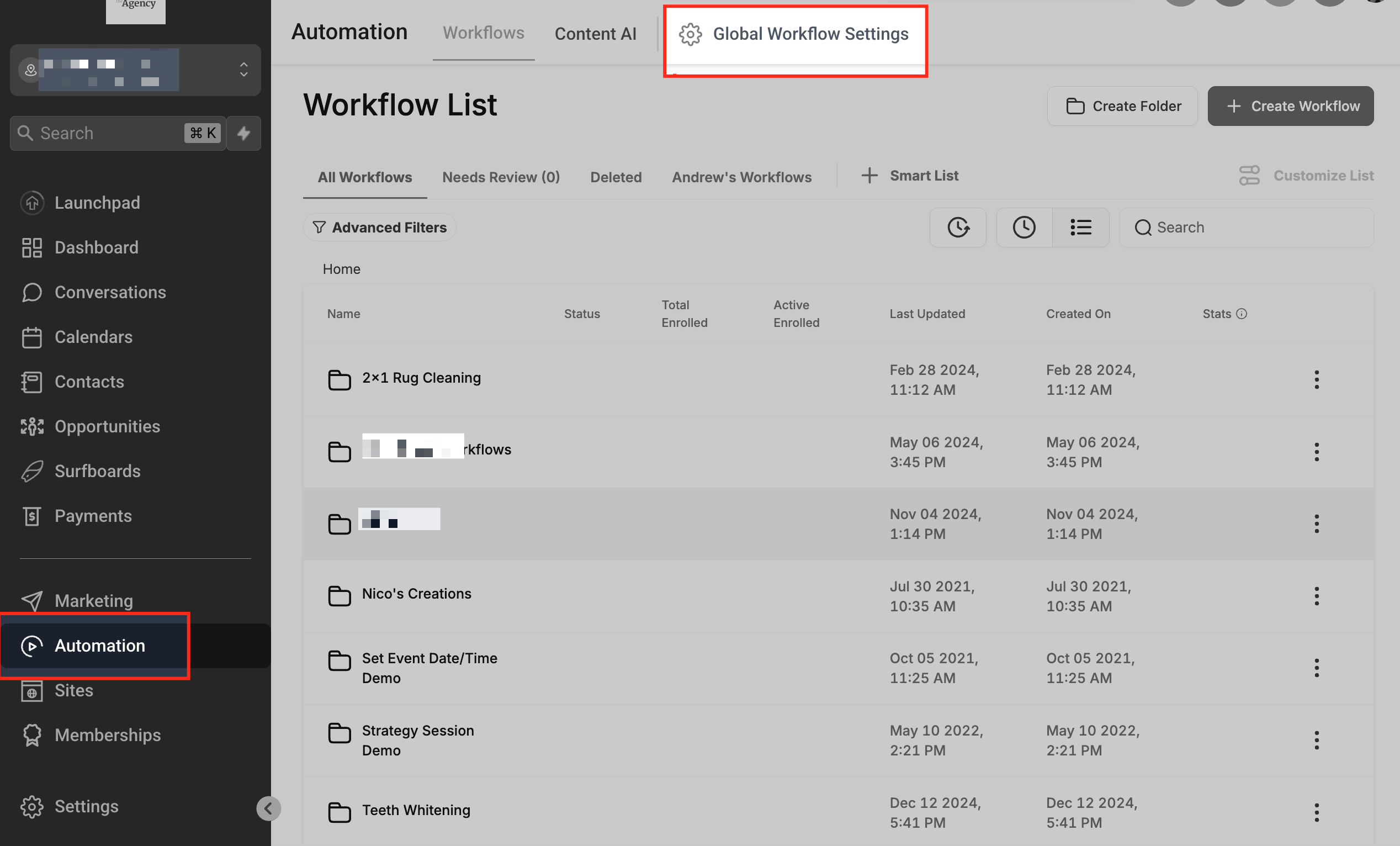This screenshot has height=846, width=1400.
Task: Open the Teeth Whitening folder options menu
Action: (1316, 812)
